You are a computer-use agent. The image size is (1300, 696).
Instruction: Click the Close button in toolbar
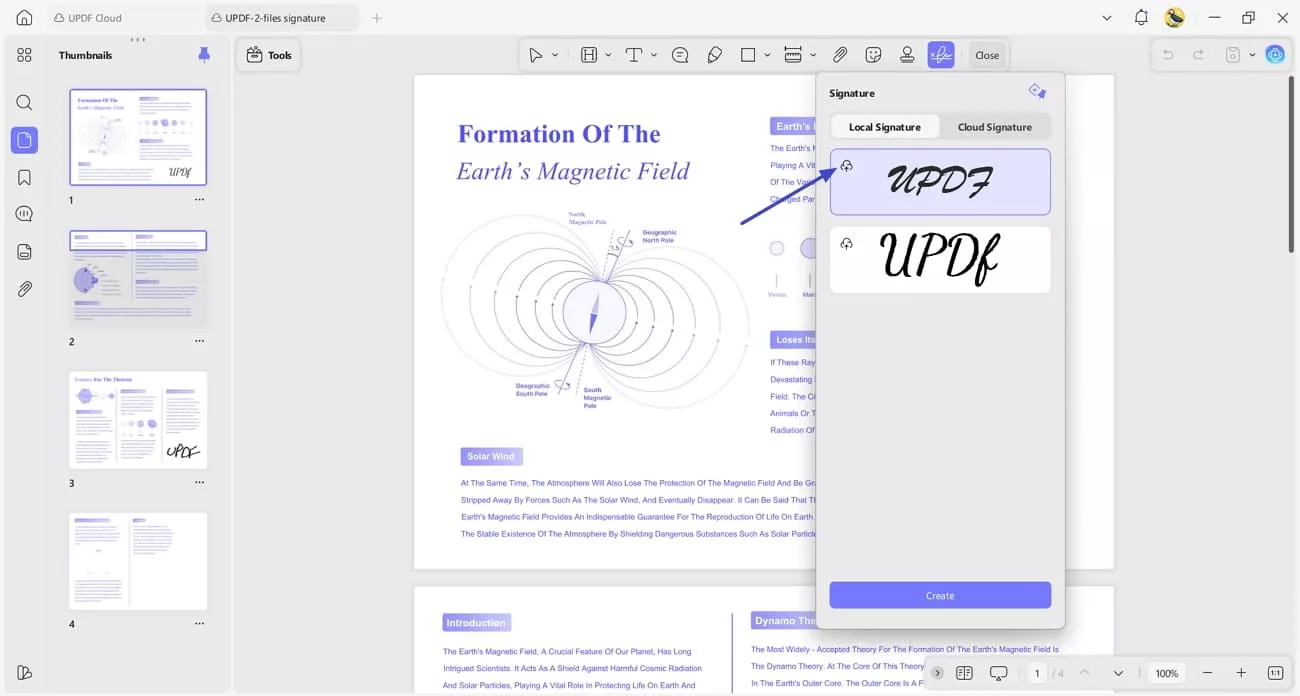(987, 55)
